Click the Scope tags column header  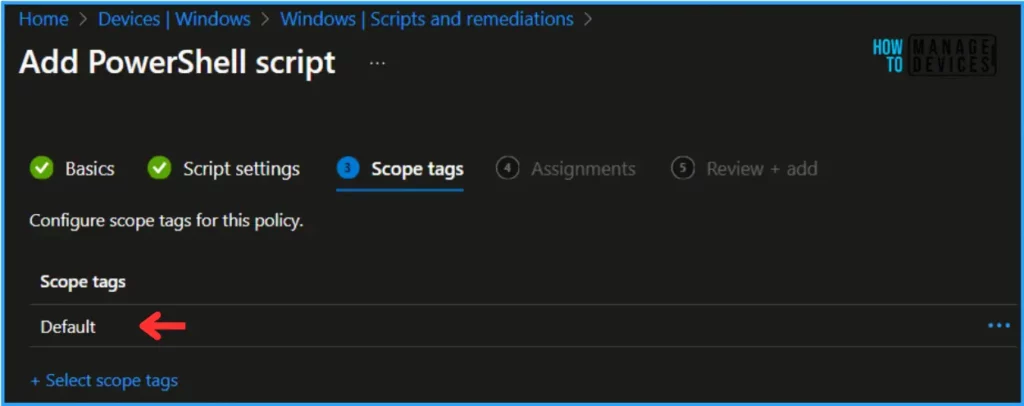pos(83,282)
